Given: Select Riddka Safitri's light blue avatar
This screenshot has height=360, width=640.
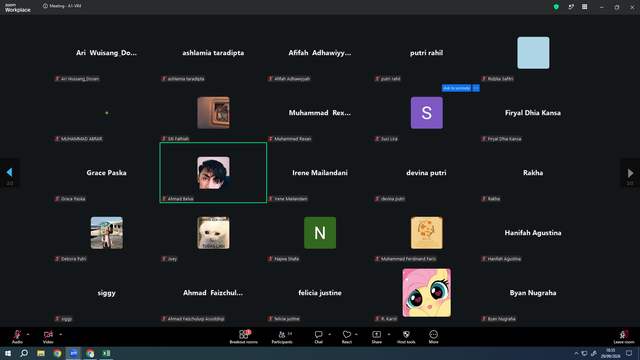Looking at the screenshot, I should point(533,53).
